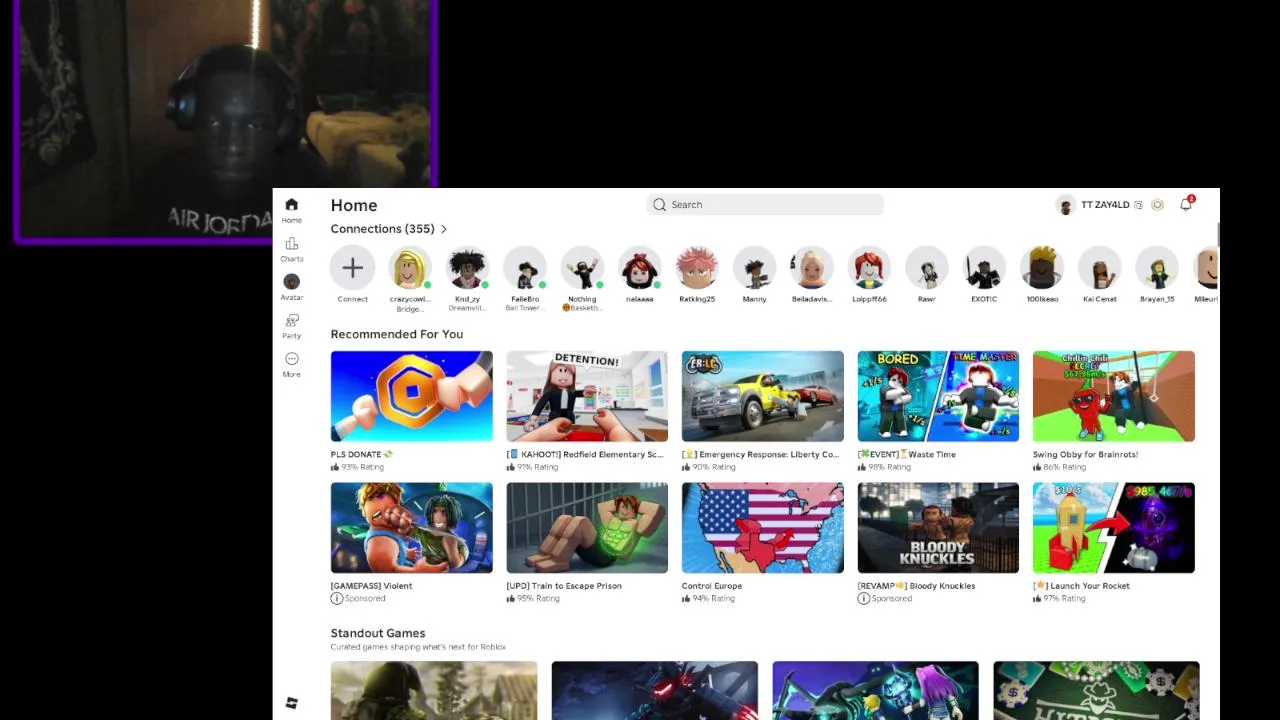Open FalleBro friend avatar
The width and height of the screenshot is (1280, 720).
tap(525, 268)
